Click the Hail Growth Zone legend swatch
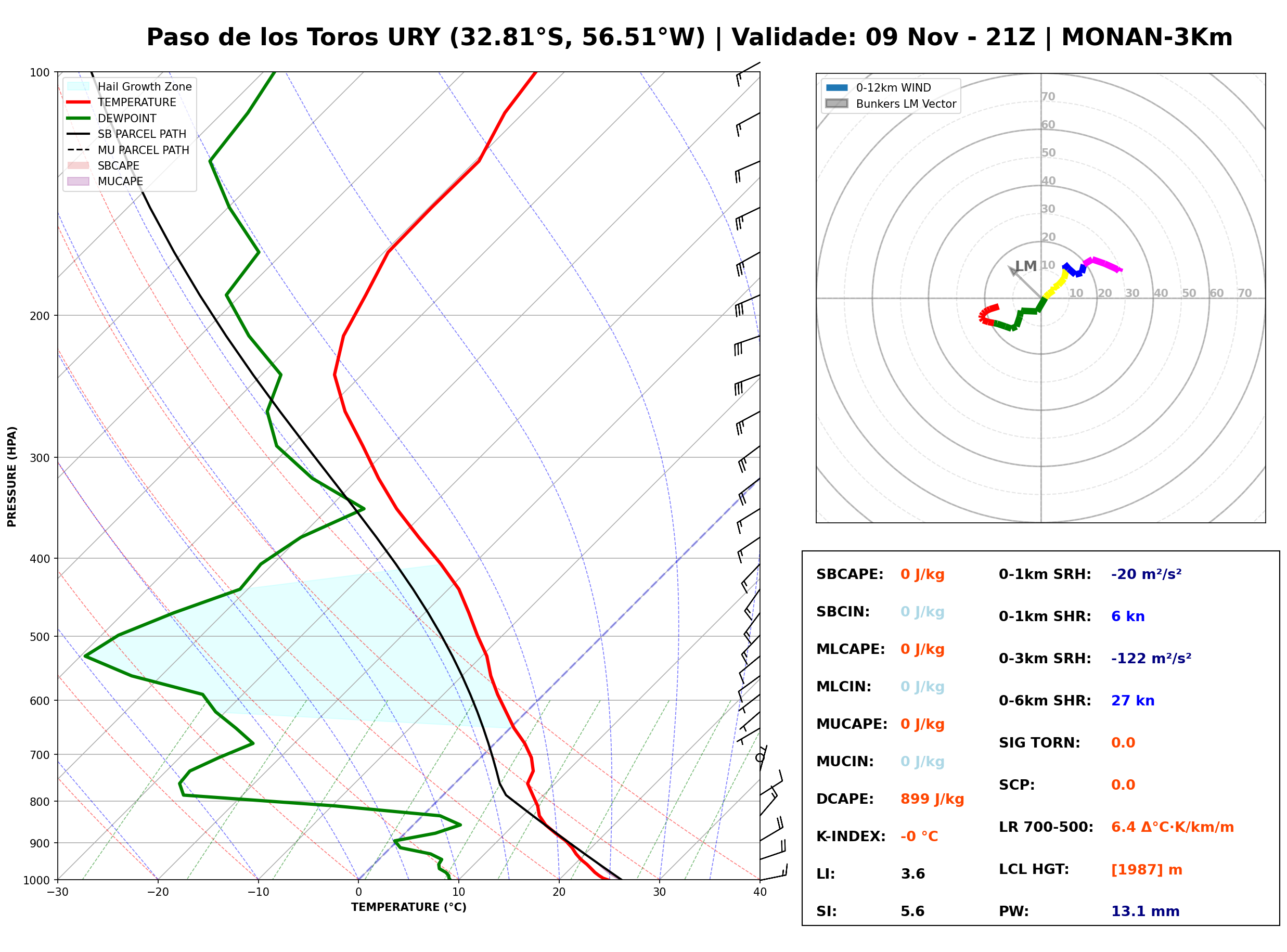This screenshot has height=952, width=1287. coord(79,86)
